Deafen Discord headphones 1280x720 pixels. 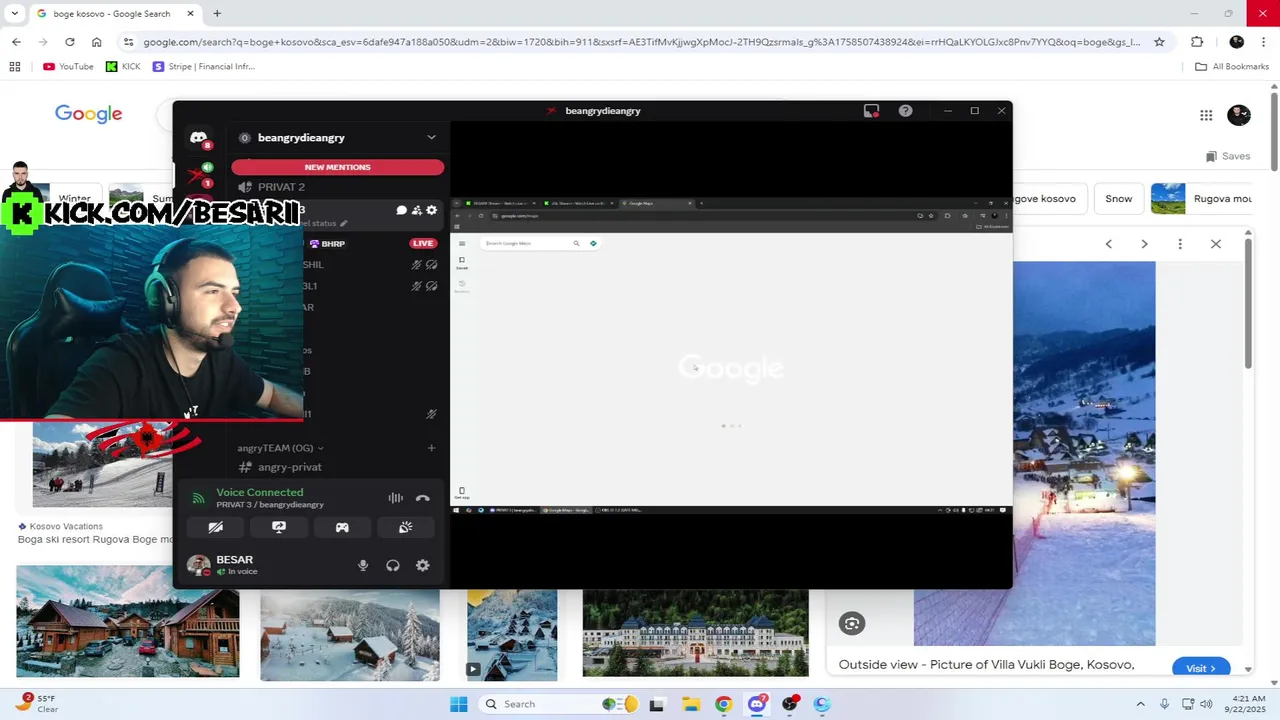393,565
